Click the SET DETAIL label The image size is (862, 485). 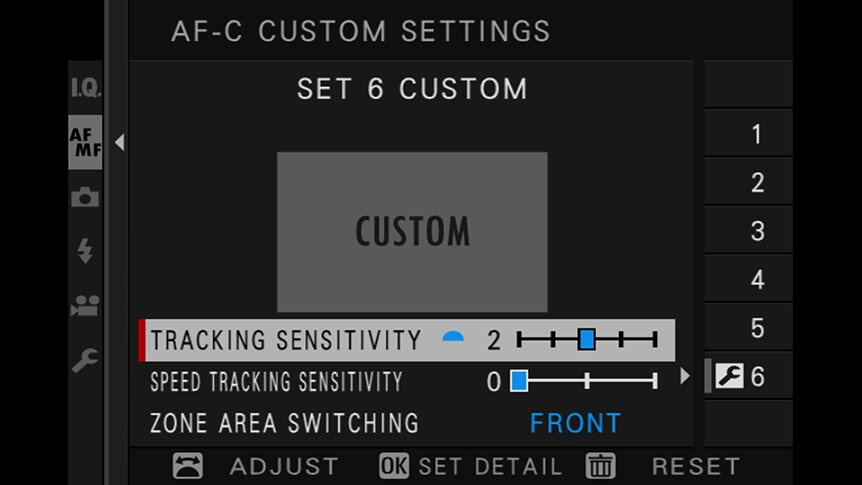(490, 466)
